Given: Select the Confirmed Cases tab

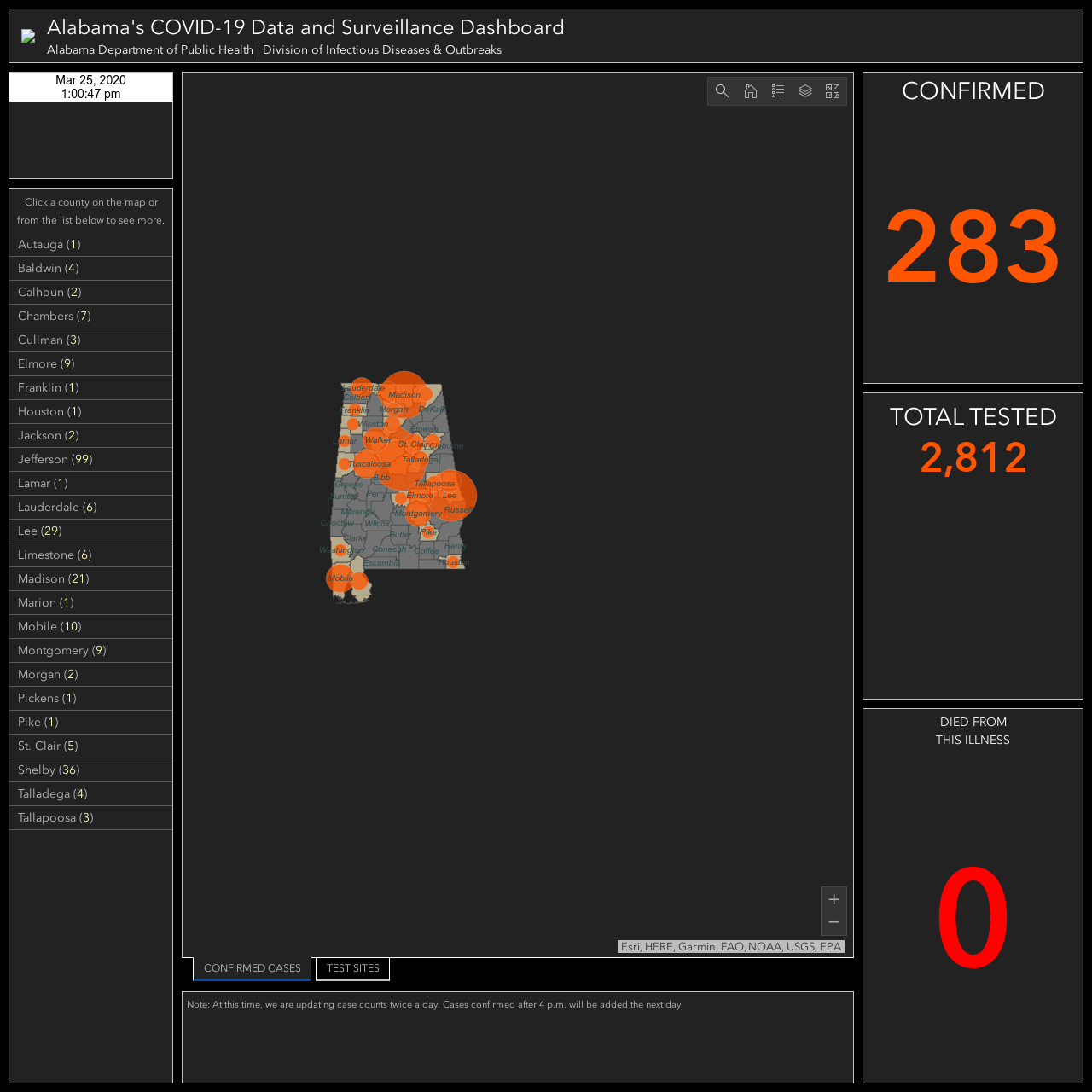Looking at the screenshot, I should [x=253, y=968].
